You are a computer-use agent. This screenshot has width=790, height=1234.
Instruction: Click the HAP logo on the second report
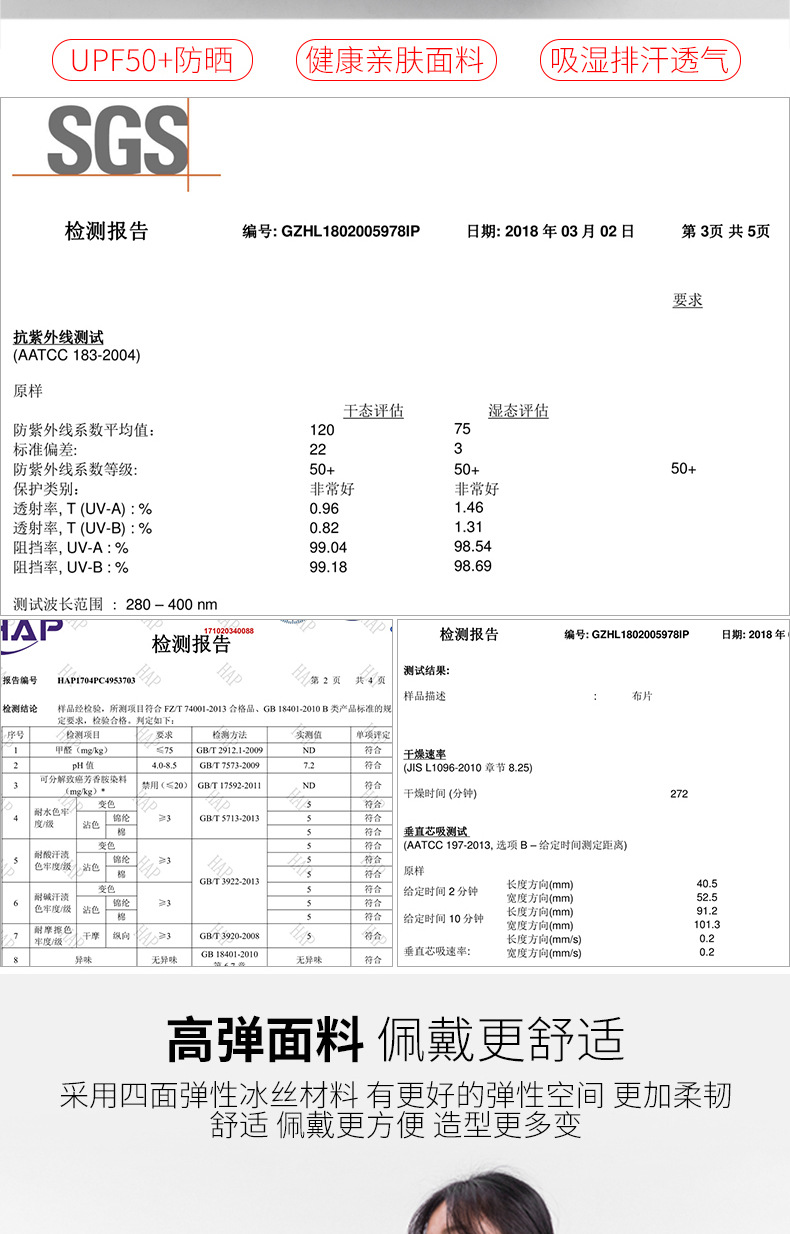pyautogui.click(x=31, y=632)
